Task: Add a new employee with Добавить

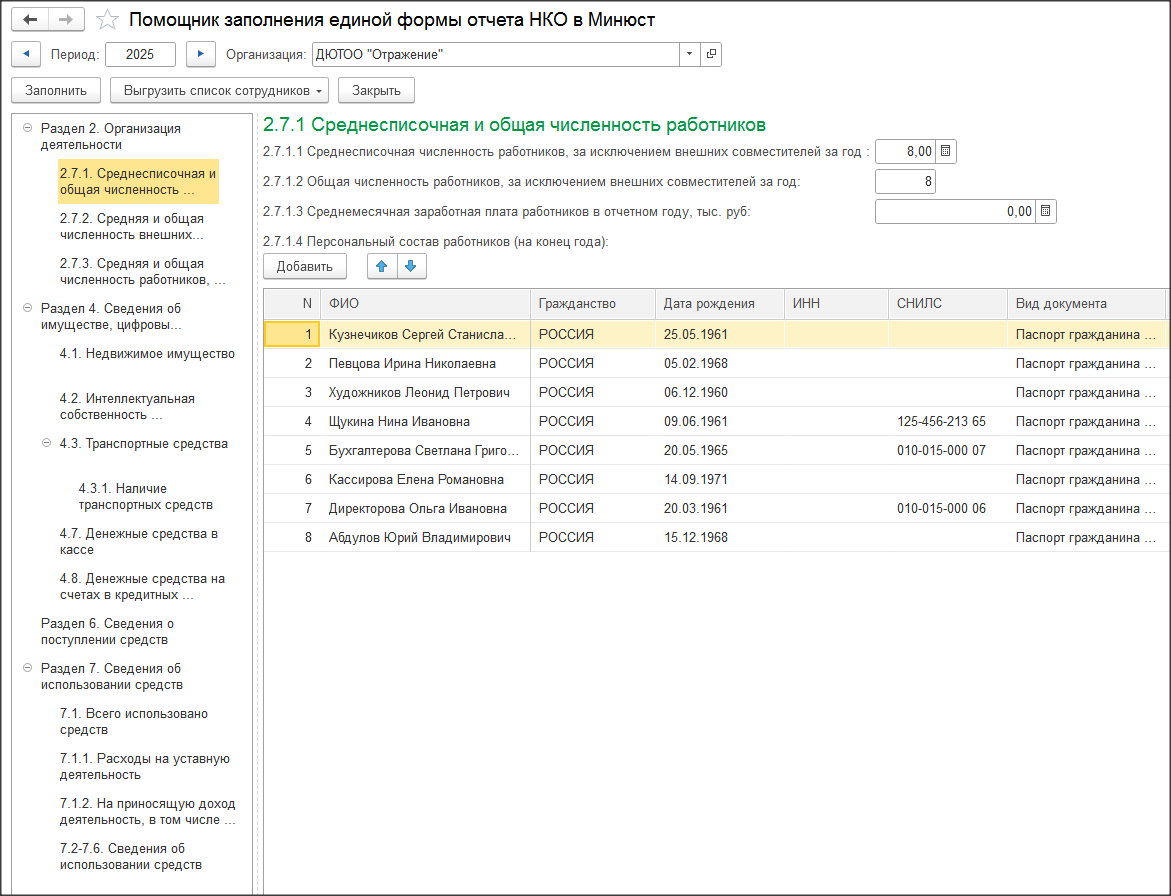Action: (x=304, y=266)
